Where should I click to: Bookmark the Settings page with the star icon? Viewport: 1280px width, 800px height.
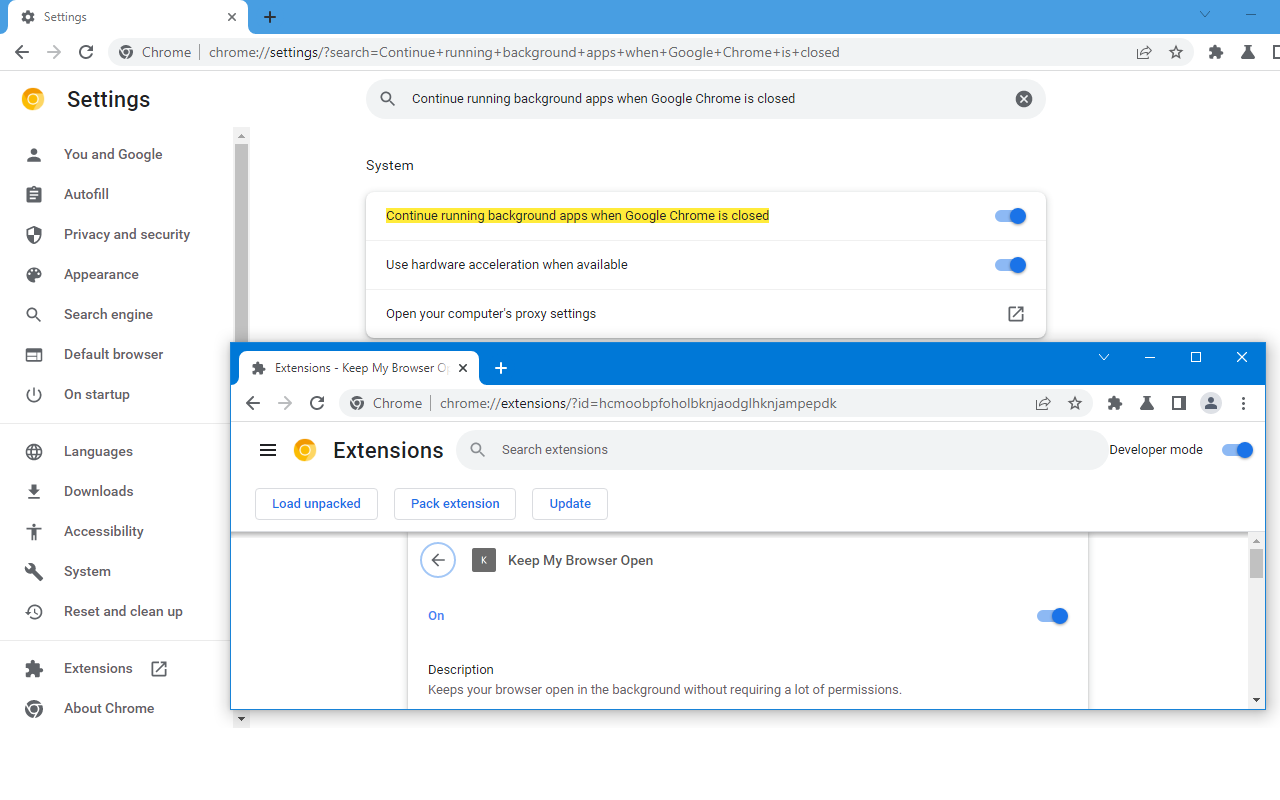tap(1176, 52)
